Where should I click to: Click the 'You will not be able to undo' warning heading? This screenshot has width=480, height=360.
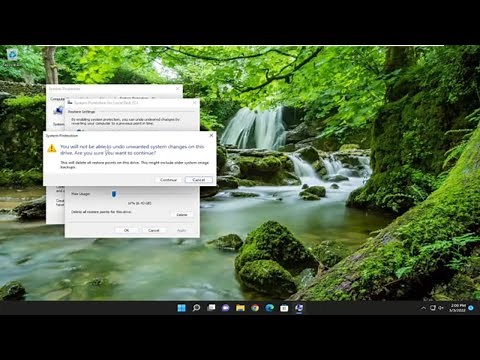(132, 150)
